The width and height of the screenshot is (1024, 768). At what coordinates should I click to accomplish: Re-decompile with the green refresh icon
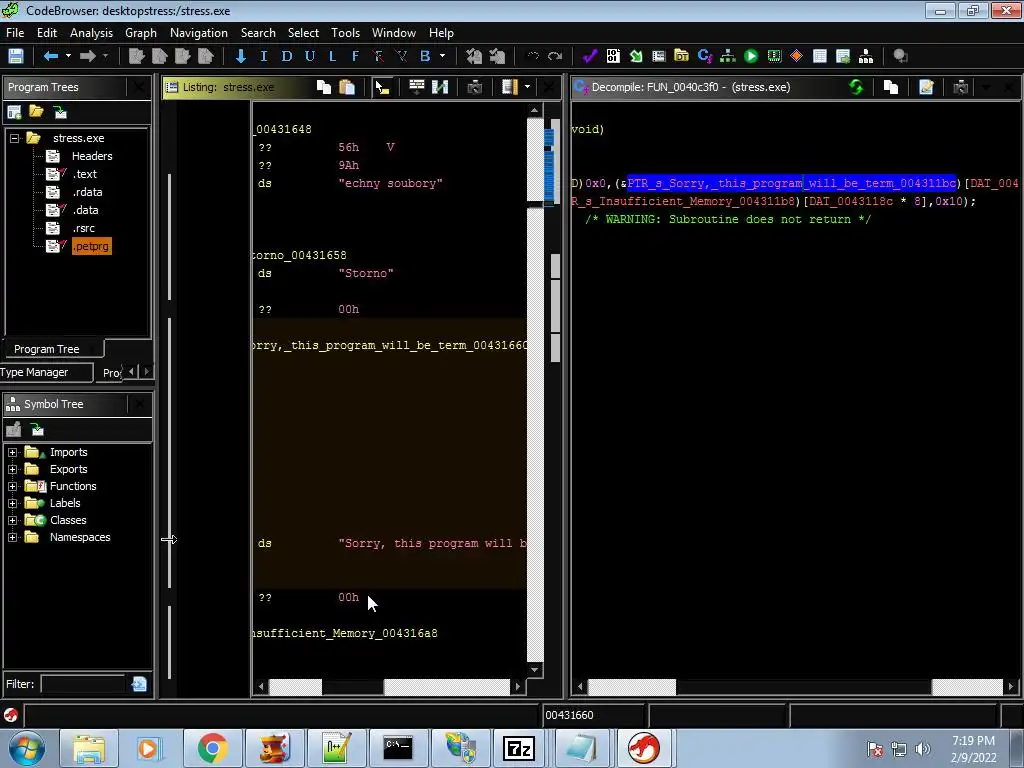[x=856, y=87]
